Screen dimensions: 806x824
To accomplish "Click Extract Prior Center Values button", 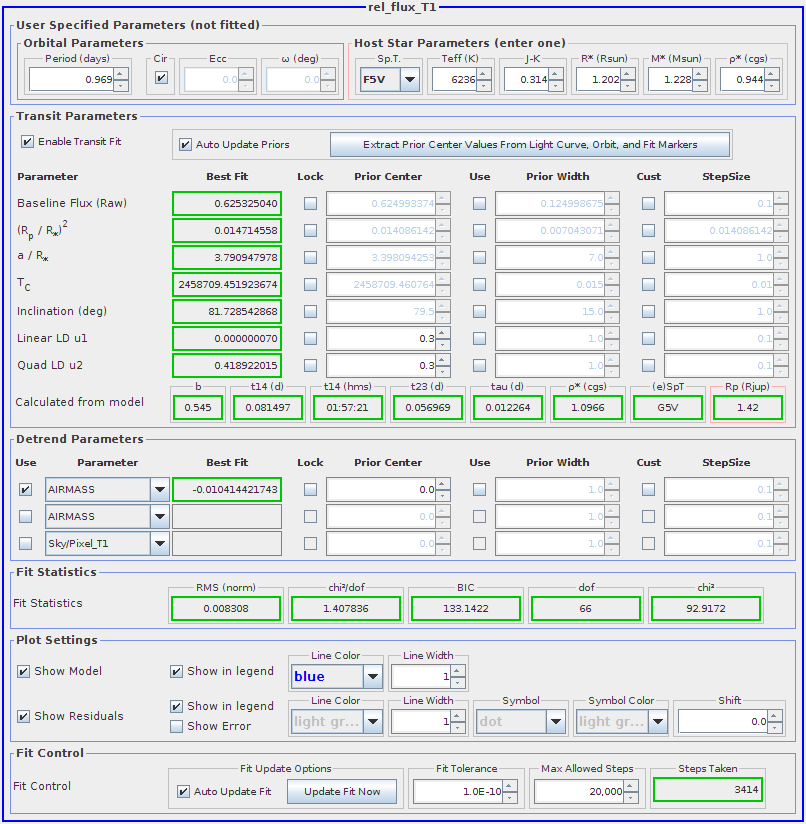I will pos(530,145).
